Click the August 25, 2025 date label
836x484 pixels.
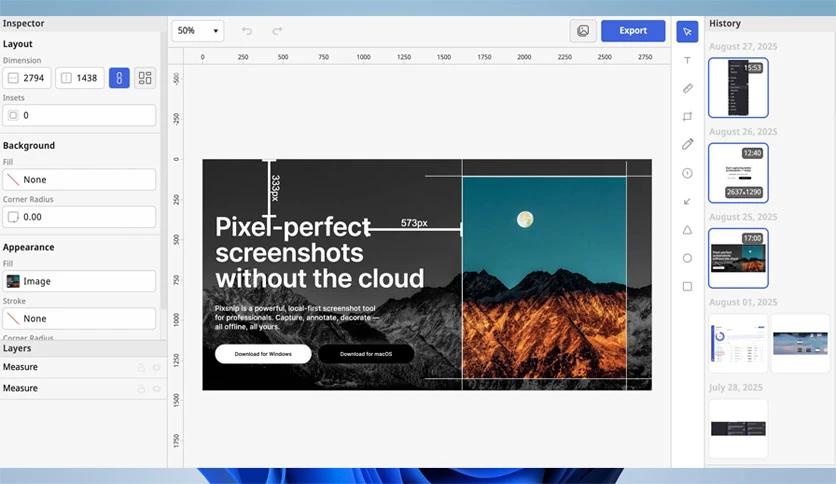(x=743, y=217)
